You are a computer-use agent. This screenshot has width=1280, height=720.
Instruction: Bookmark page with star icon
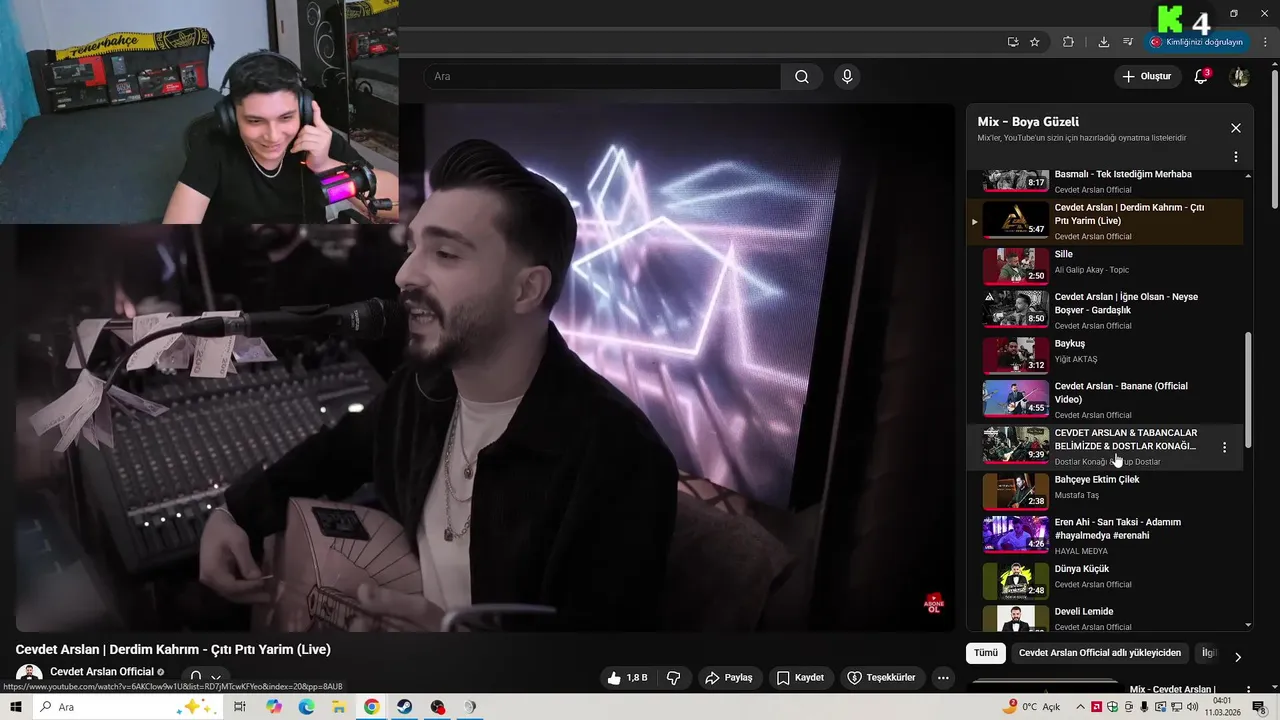click(1035, 42)
